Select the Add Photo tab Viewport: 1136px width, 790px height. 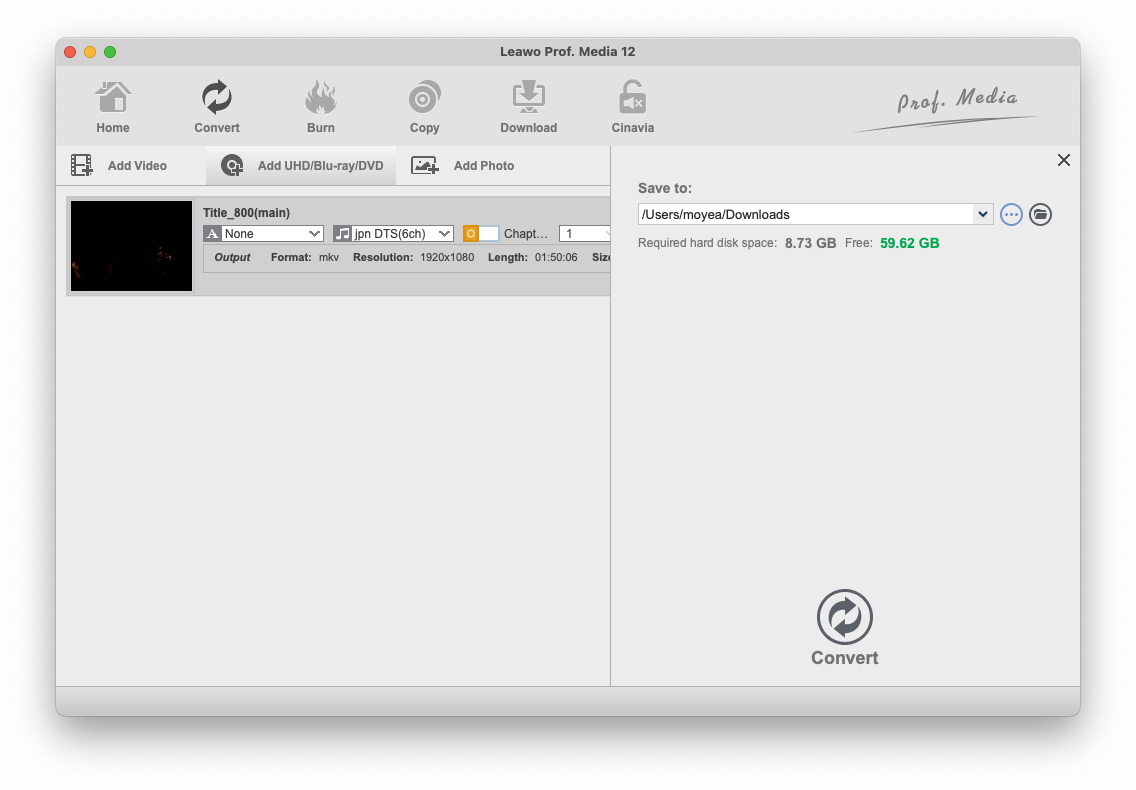(464, 166)
